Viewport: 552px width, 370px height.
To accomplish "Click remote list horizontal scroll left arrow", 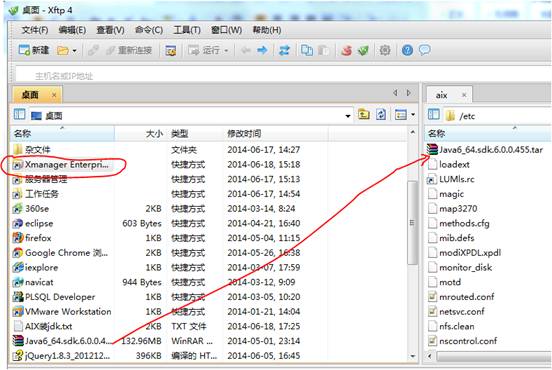I will [430, 356].
